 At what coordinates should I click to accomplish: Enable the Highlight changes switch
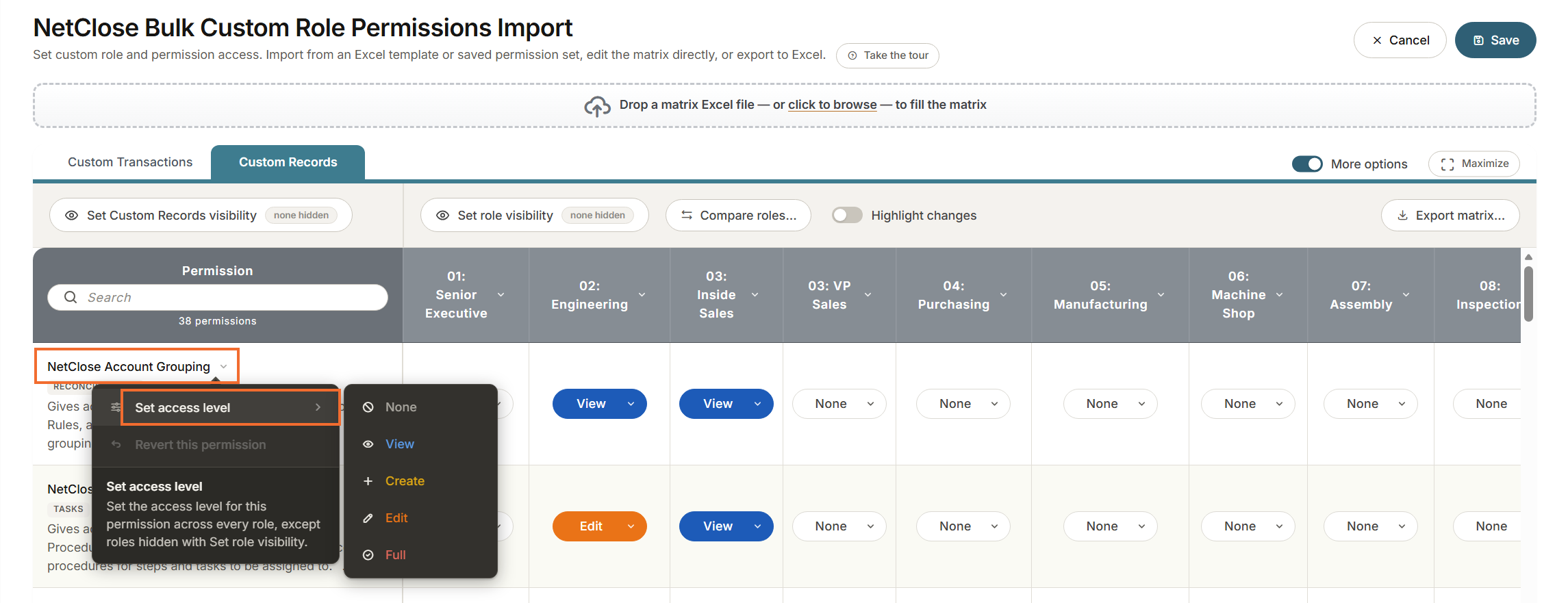(x=847, y=216)
